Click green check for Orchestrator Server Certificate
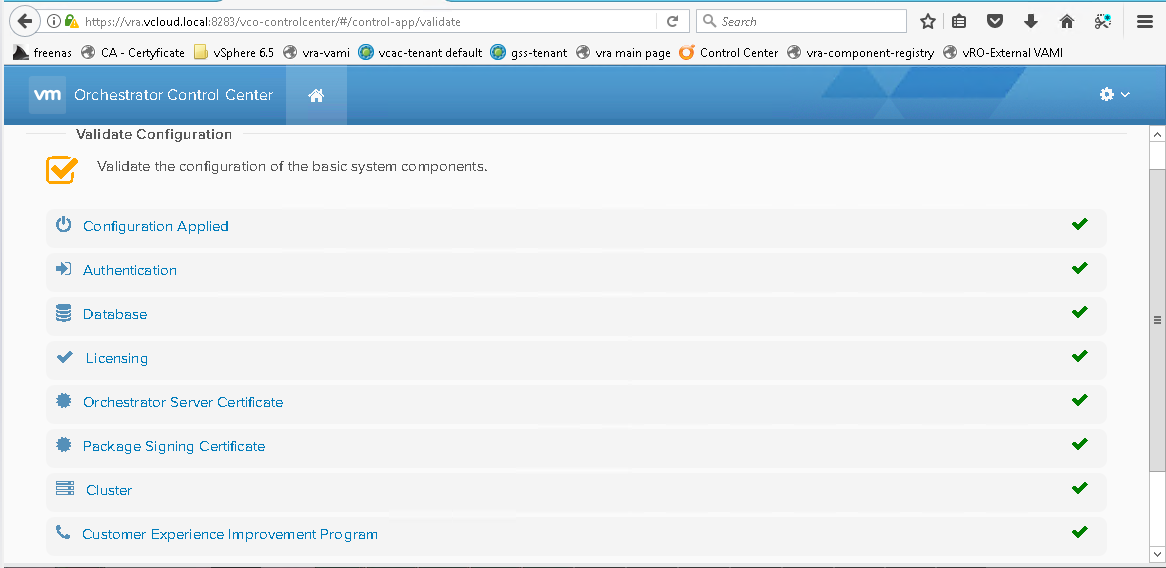This screenshot has width=1166, height=568. point(1080,400)
